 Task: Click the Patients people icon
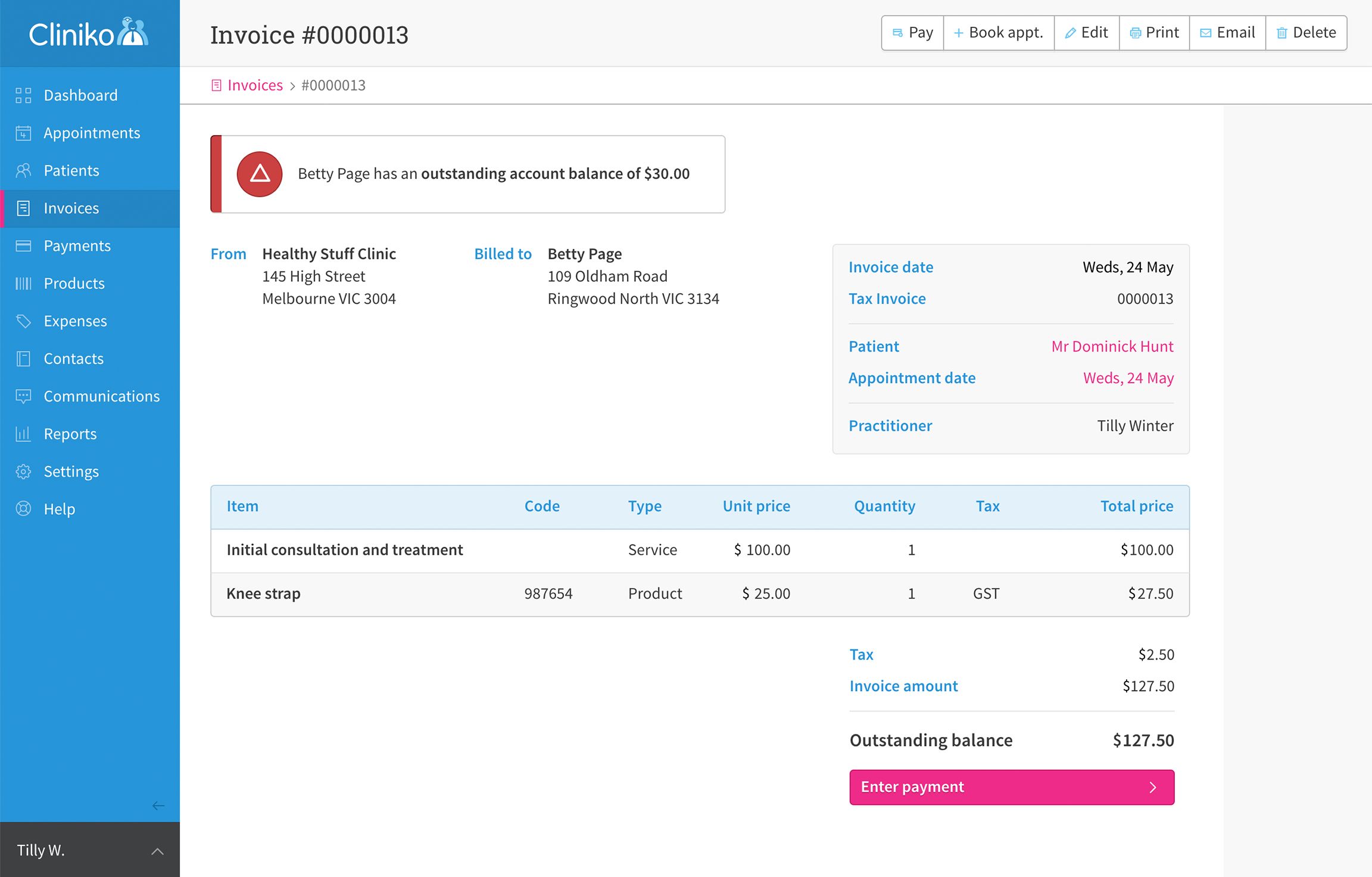pos(23,171)
